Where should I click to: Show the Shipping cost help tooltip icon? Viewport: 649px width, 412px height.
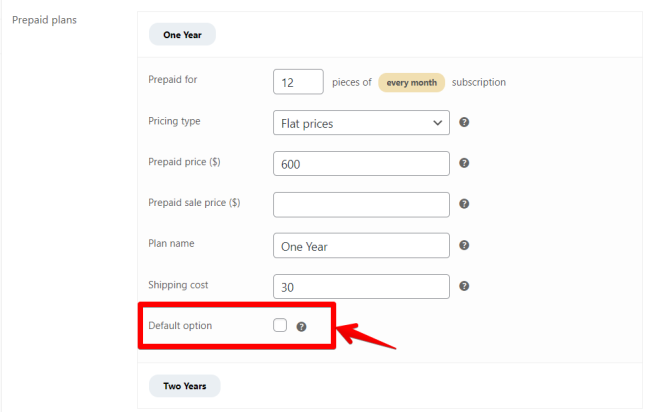[464, 286]
